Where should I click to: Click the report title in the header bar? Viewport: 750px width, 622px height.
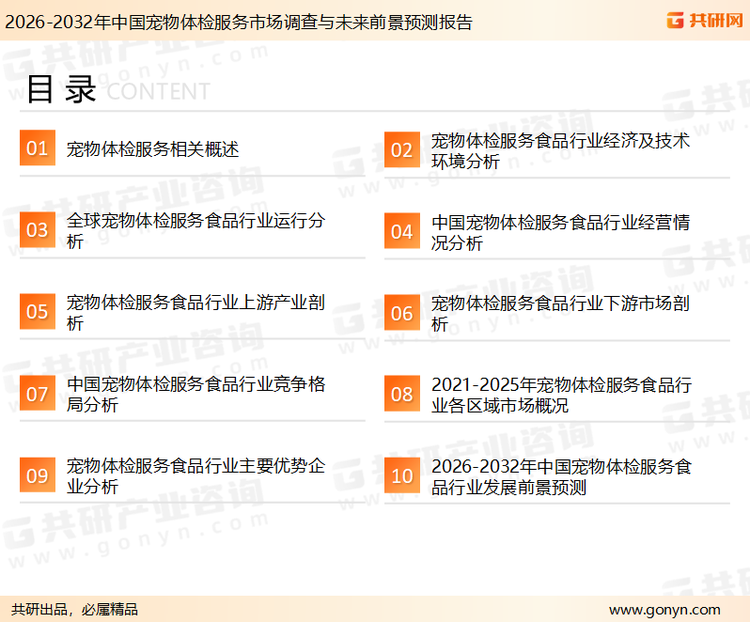point(239,22)
